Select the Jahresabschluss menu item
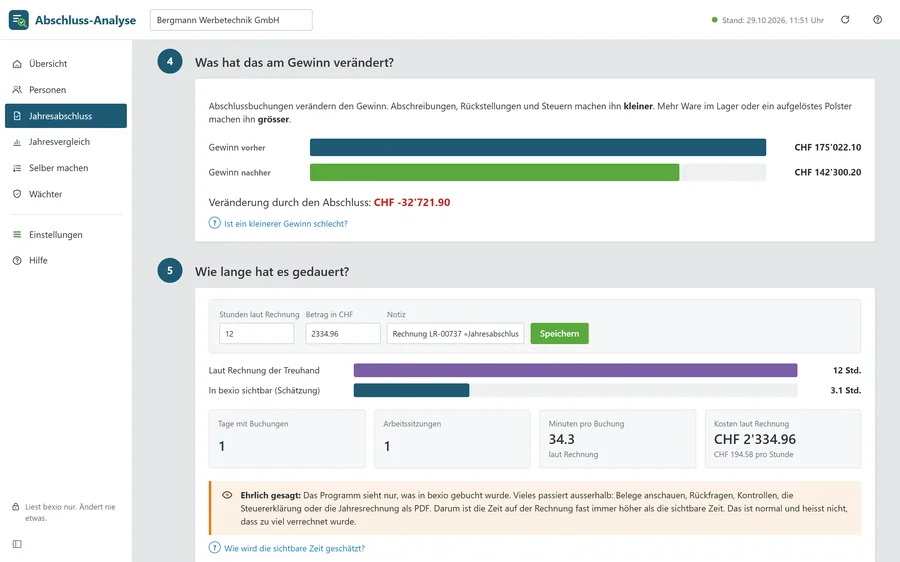This screenshot has height=562, width=900. click(66, 116)
